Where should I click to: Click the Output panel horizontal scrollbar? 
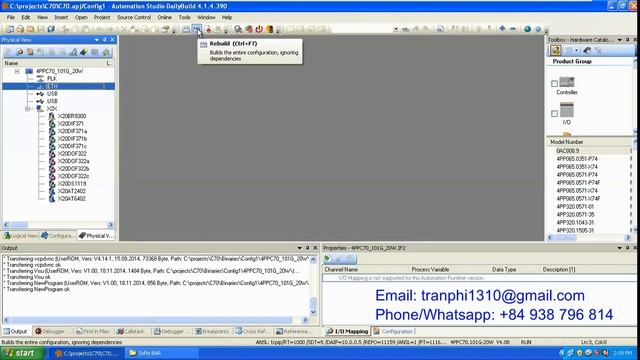(155, 320)
